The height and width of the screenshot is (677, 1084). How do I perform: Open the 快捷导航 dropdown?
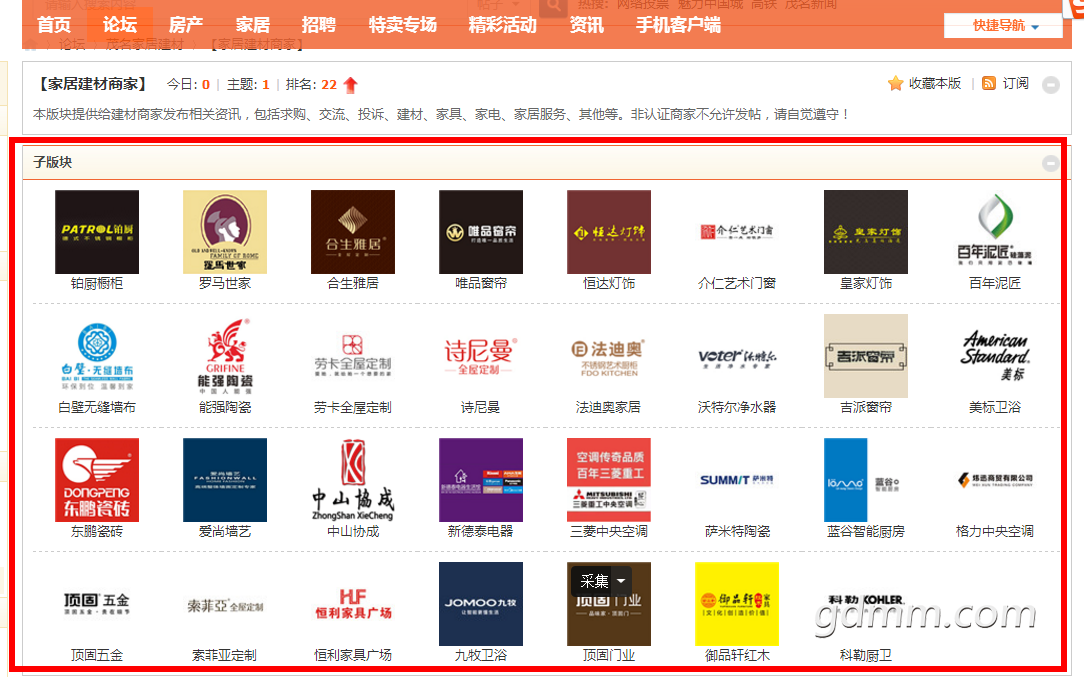click(1003, 26)
